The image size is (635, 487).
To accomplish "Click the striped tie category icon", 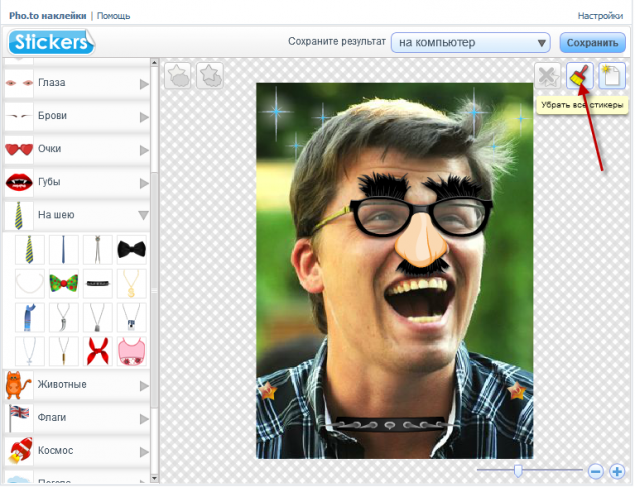I will coord(18,216).
